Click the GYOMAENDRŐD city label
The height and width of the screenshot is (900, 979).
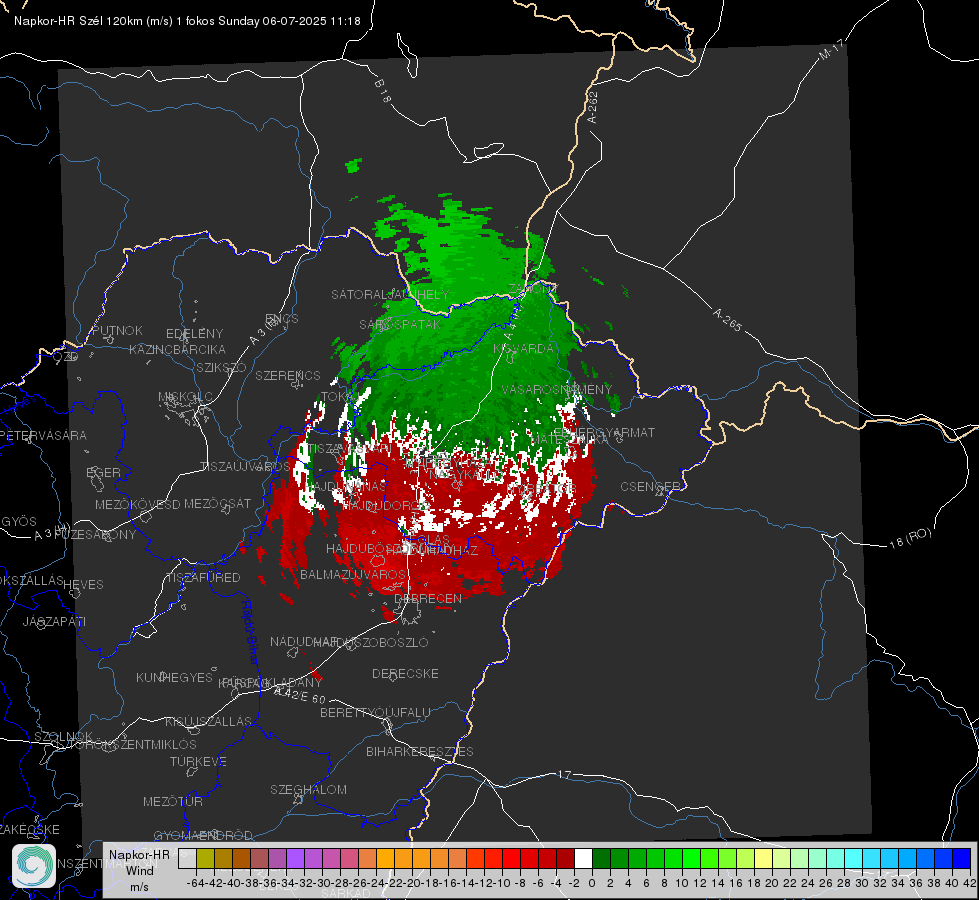click(203, 836)
